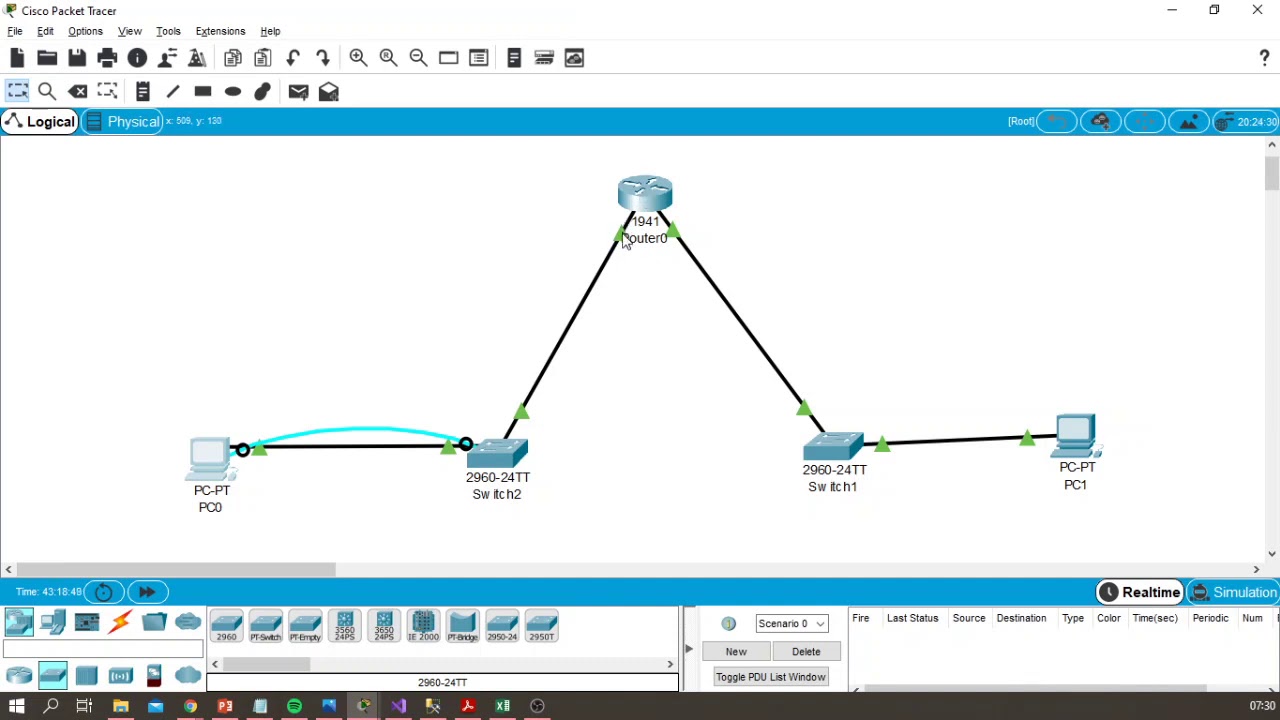
Task: Pick the 3560 24PS switch device
Action: [345, 625]
